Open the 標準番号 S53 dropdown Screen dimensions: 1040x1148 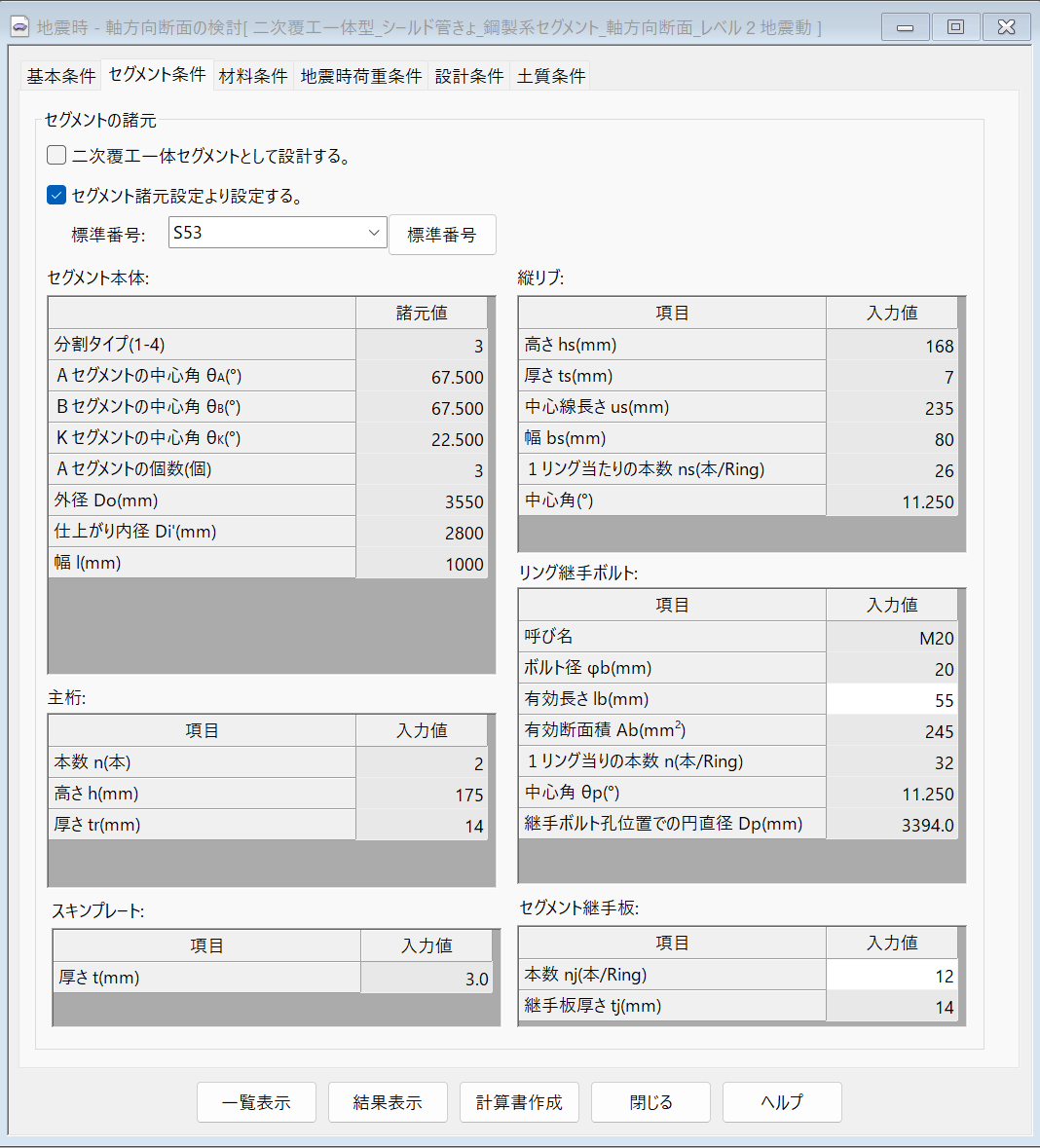[277, 233]
